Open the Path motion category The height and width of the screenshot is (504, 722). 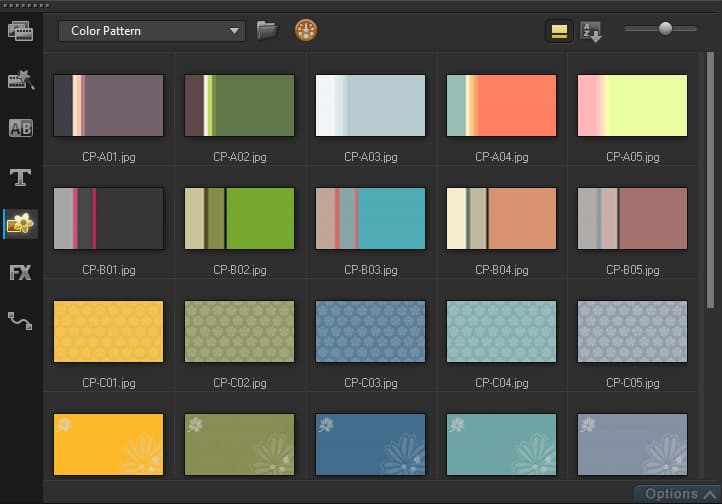21,320
